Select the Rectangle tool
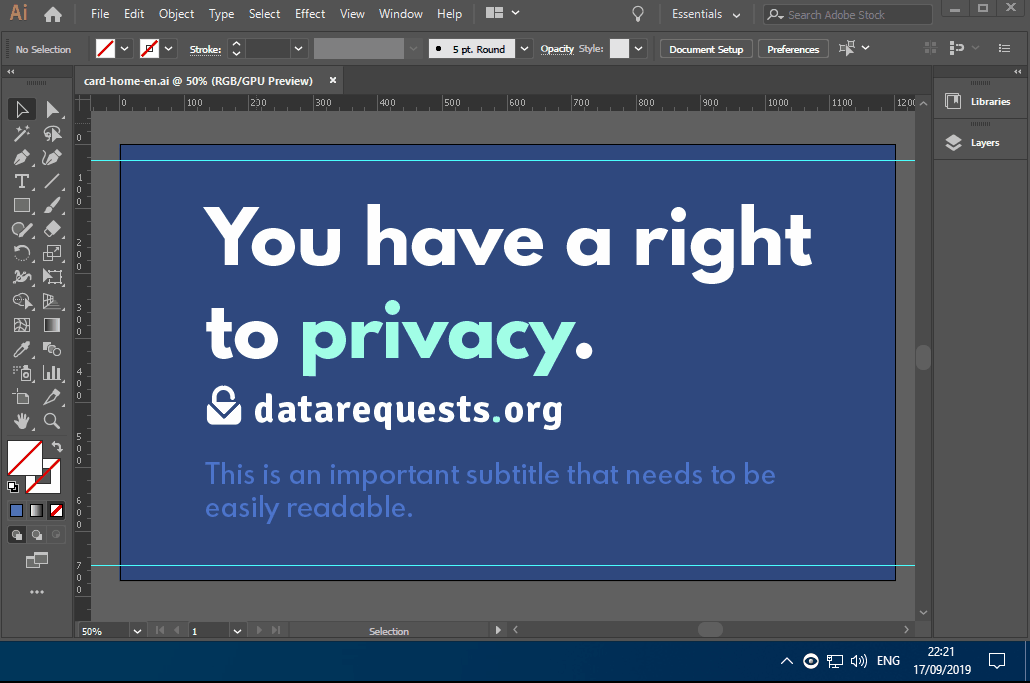The height and width of the screenshot is (683, 1030). [x=22, y=205]
